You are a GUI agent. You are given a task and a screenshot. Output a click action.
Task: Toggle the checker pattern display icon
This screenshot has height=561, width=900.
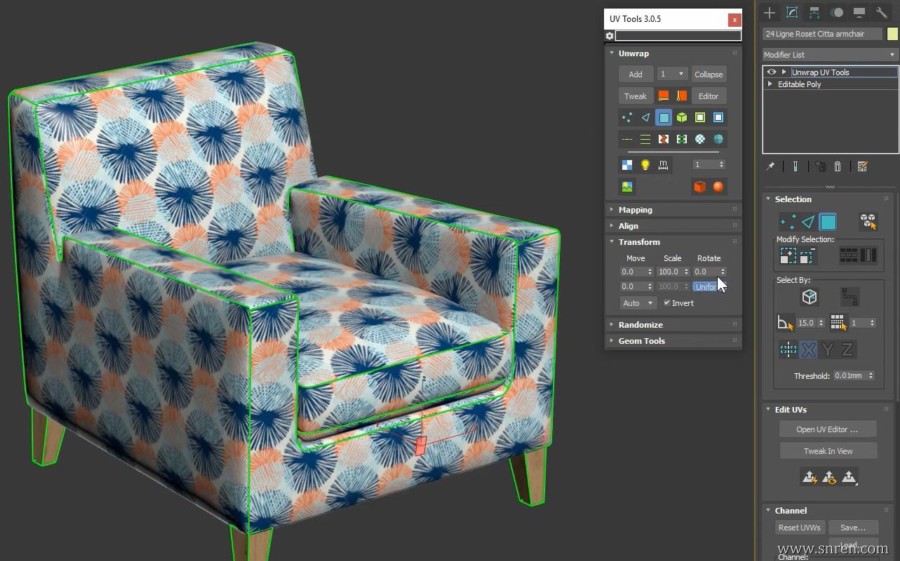point(627,165)
